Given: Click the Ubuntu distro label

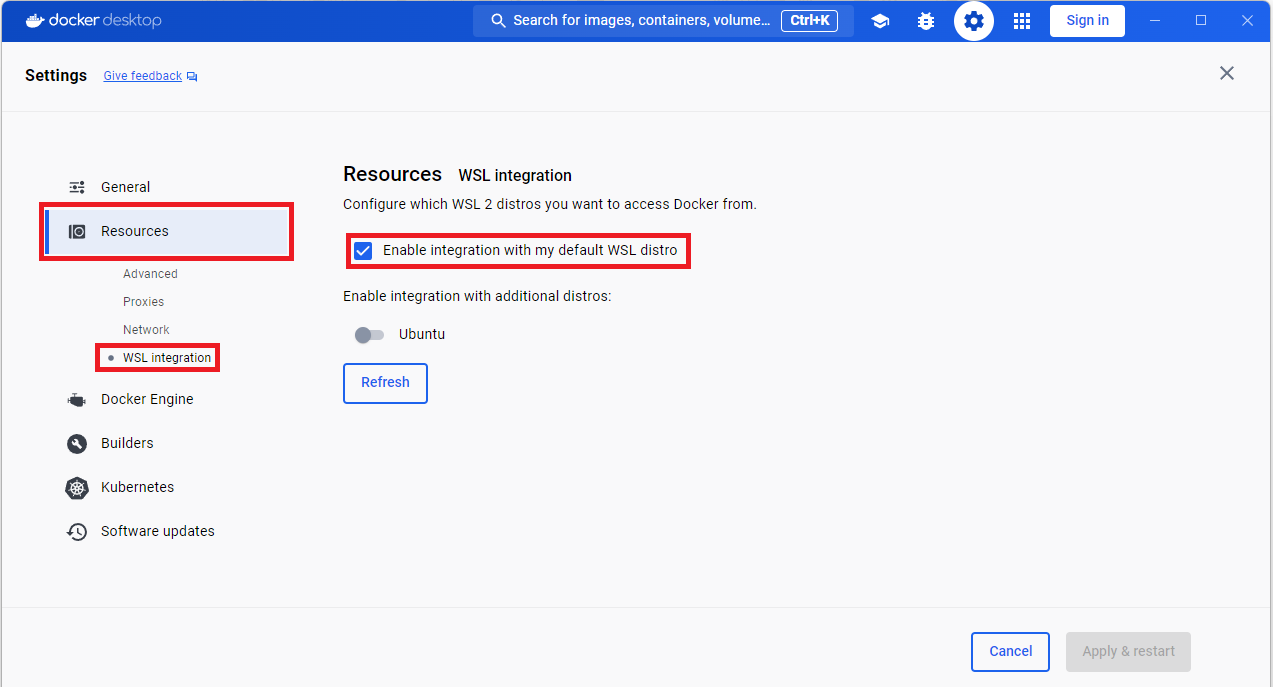Looking at the screenshot, I should pos(422,334).
